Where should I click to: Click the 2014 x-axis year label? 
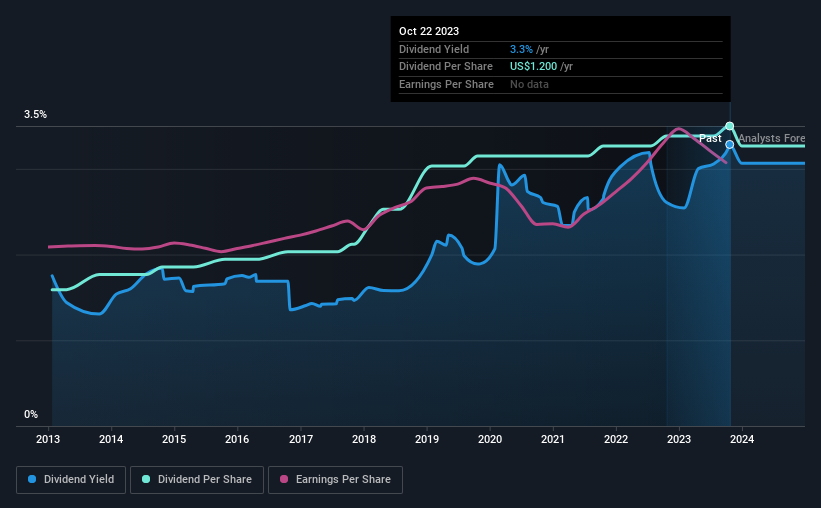click(x=111, y=439)
